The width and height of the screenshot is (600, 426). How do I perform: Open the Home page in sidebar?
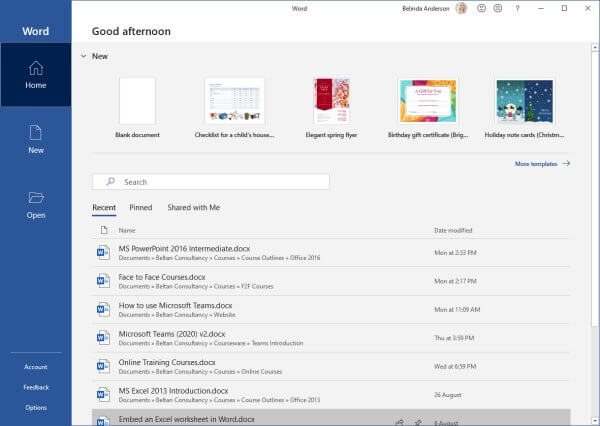[36, 75]
